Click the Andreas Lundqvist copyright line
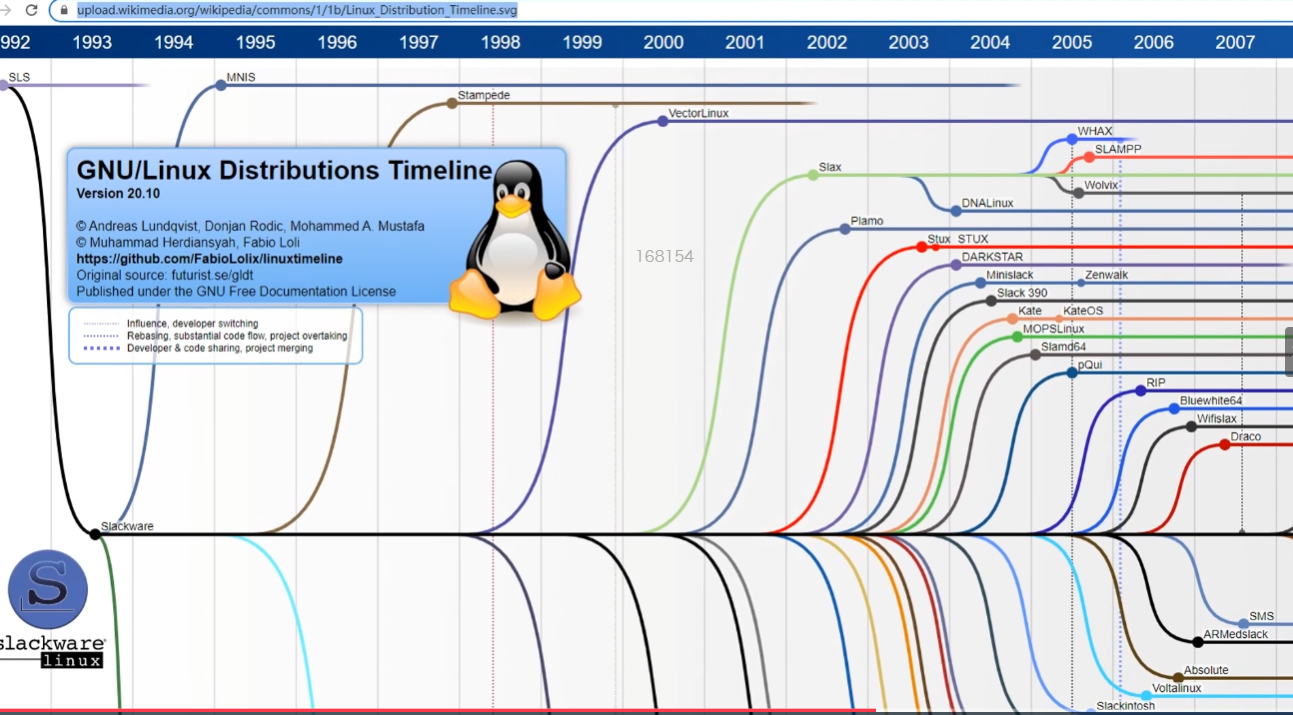Screen dimensions: 1293x715 click(250, 226)
